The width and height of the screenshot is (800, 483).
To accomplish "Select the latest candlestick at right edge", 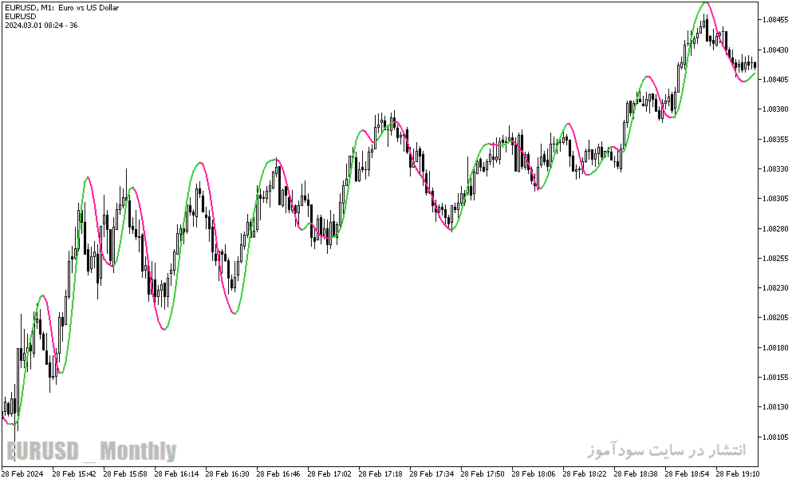I will click(x=755, y=65).
